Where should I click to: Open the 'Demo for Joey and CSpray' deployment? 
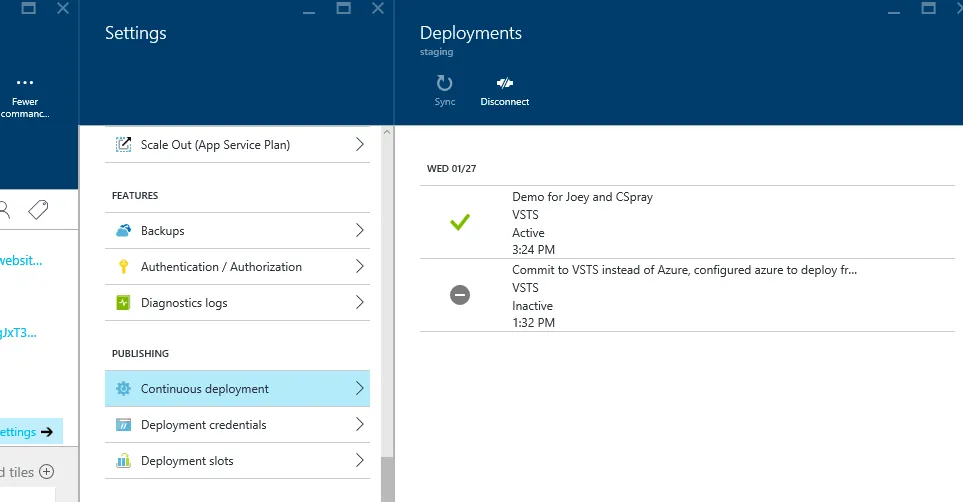point(582,197)
